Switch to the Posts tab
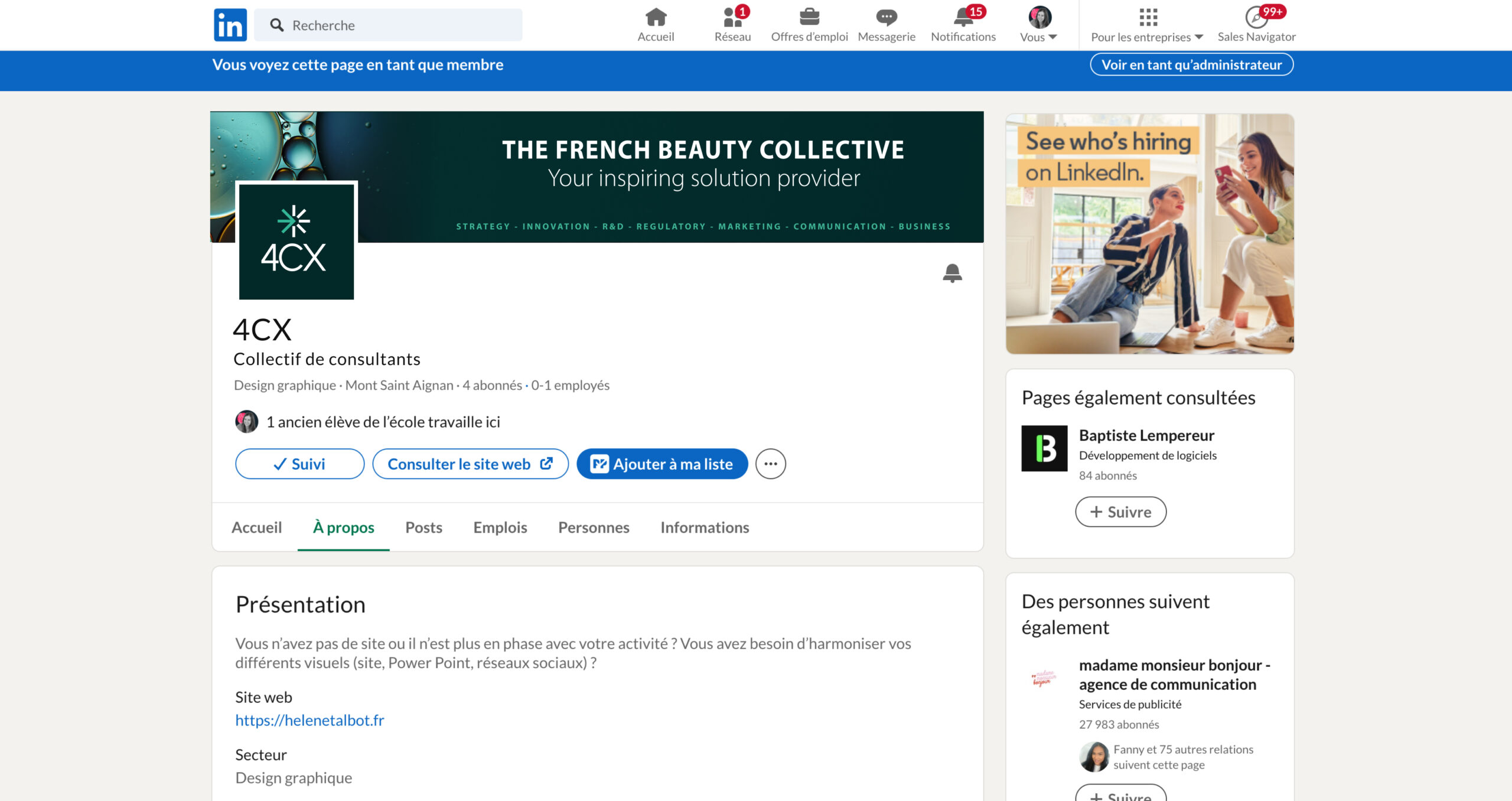Image resolution: width=1512 pixels, height=801 pixels. (x=423, y=527)
